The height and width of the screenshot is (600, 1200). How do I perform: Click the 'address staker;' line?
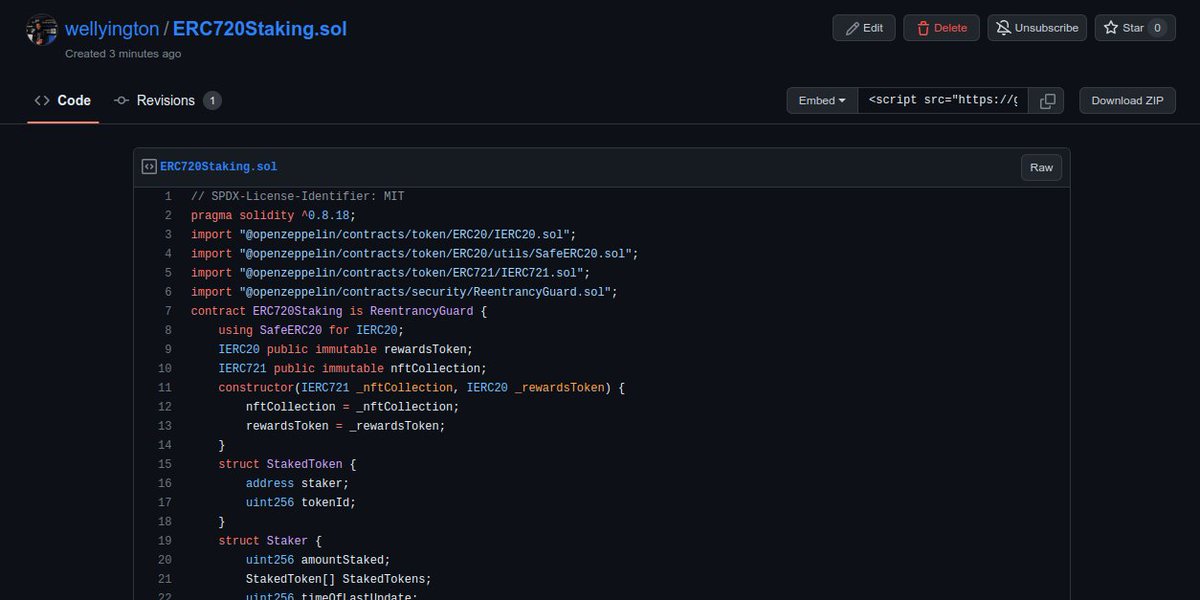297,483
